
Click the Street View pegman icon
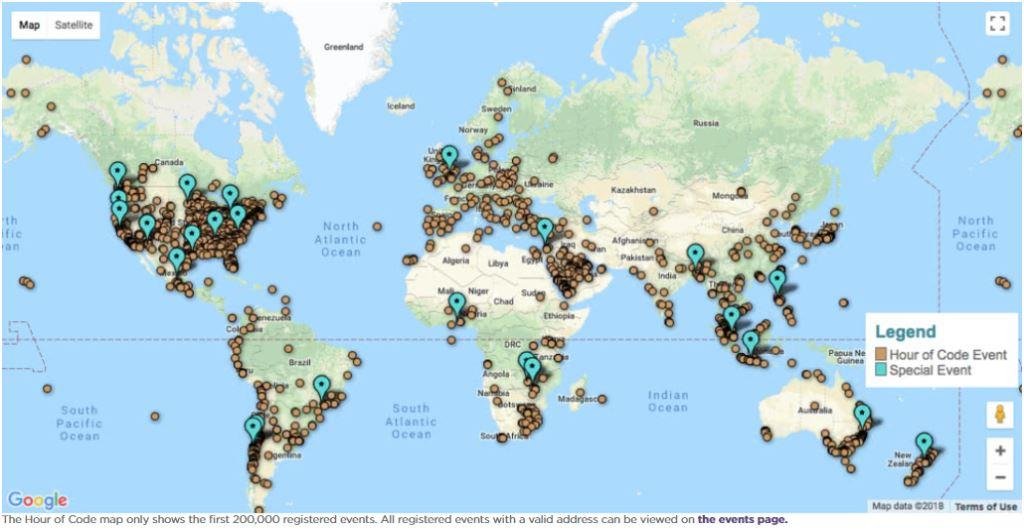click(999, 414)
